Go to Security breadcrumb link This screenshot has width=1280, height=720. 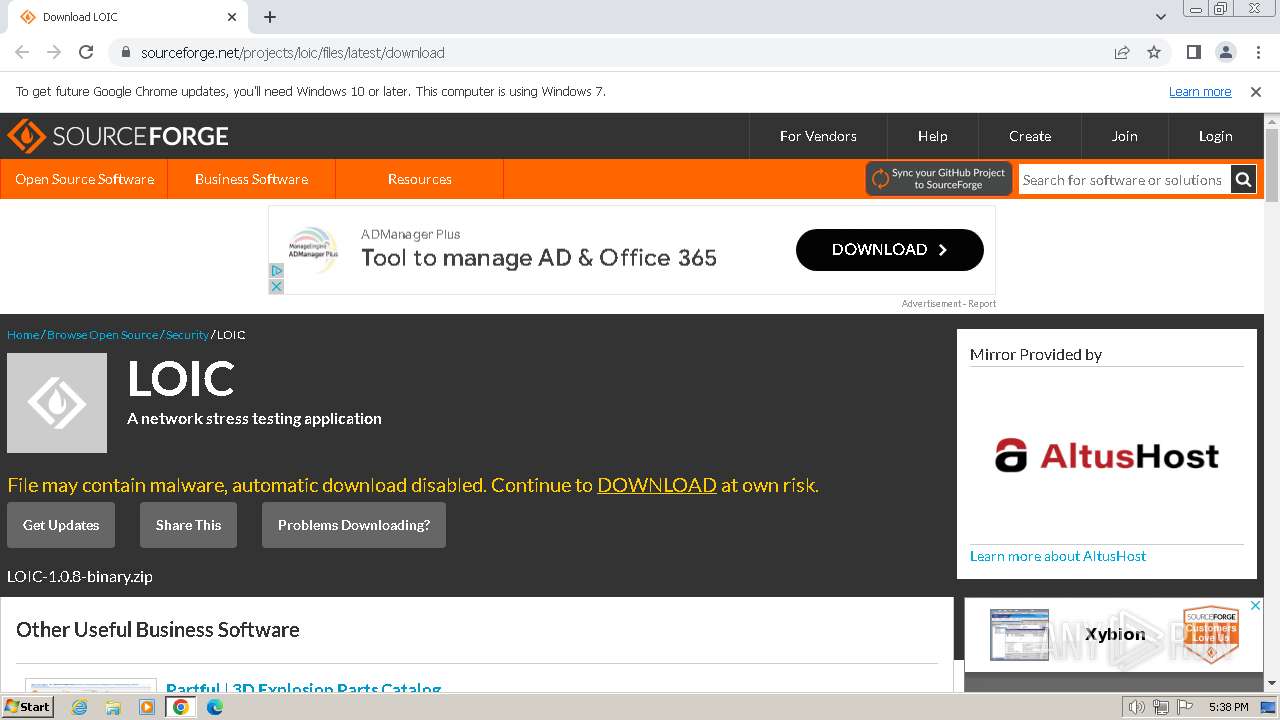[187, 335]
